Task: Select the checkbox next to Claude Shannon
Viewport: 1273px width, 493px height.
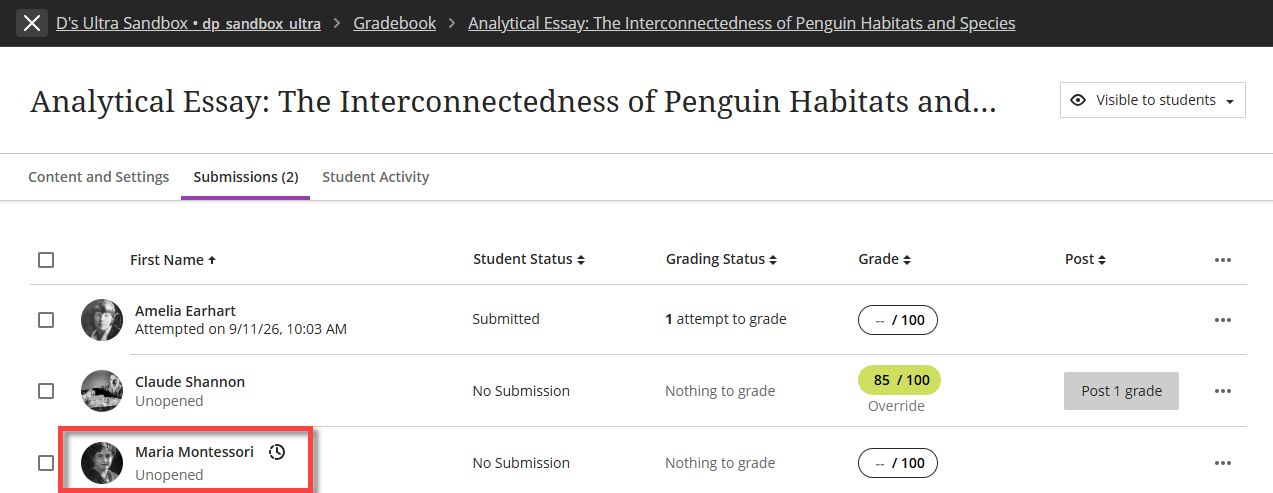Action: click(x=46, y=391)
